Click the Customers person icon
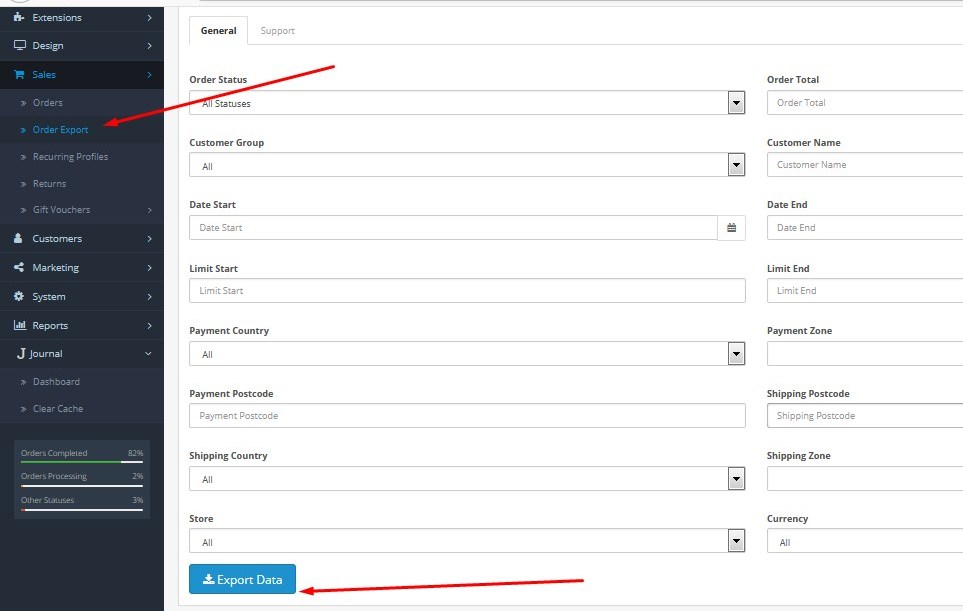 18,238
